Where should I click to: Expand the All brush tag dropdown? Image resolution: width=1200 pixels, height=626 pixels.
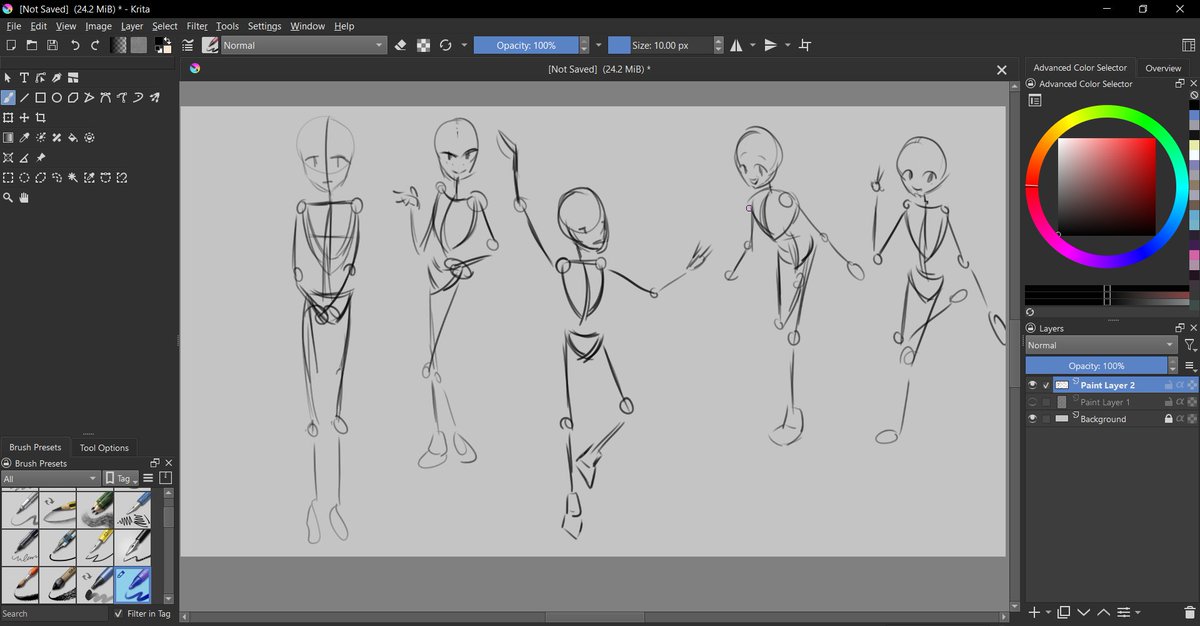pyautogui.click(x=50, y=479)
